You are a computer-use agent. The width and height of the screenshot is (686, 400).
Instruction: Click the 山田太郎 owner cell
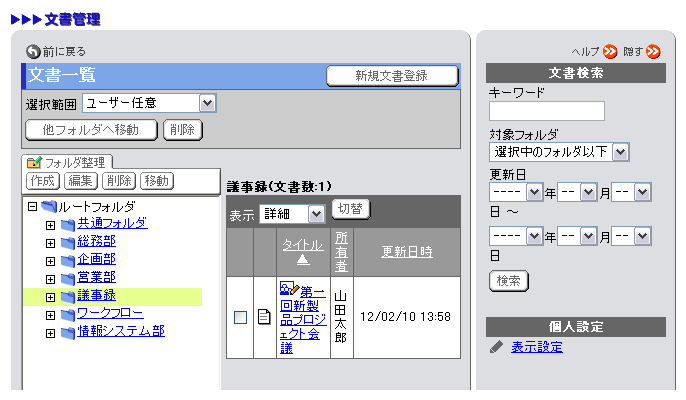[x=340, y=317]
